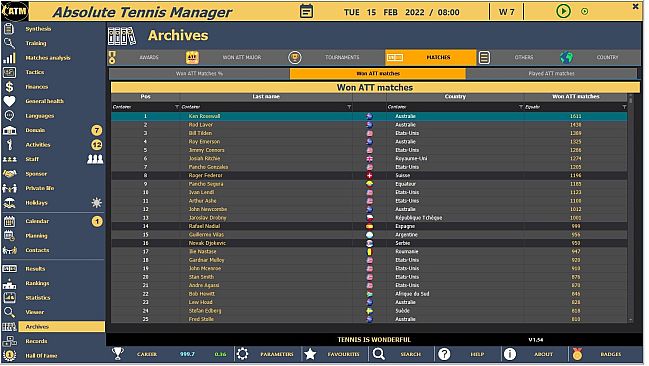
Task: Open Parameters from bottom bar
Action: click(266, 354)
